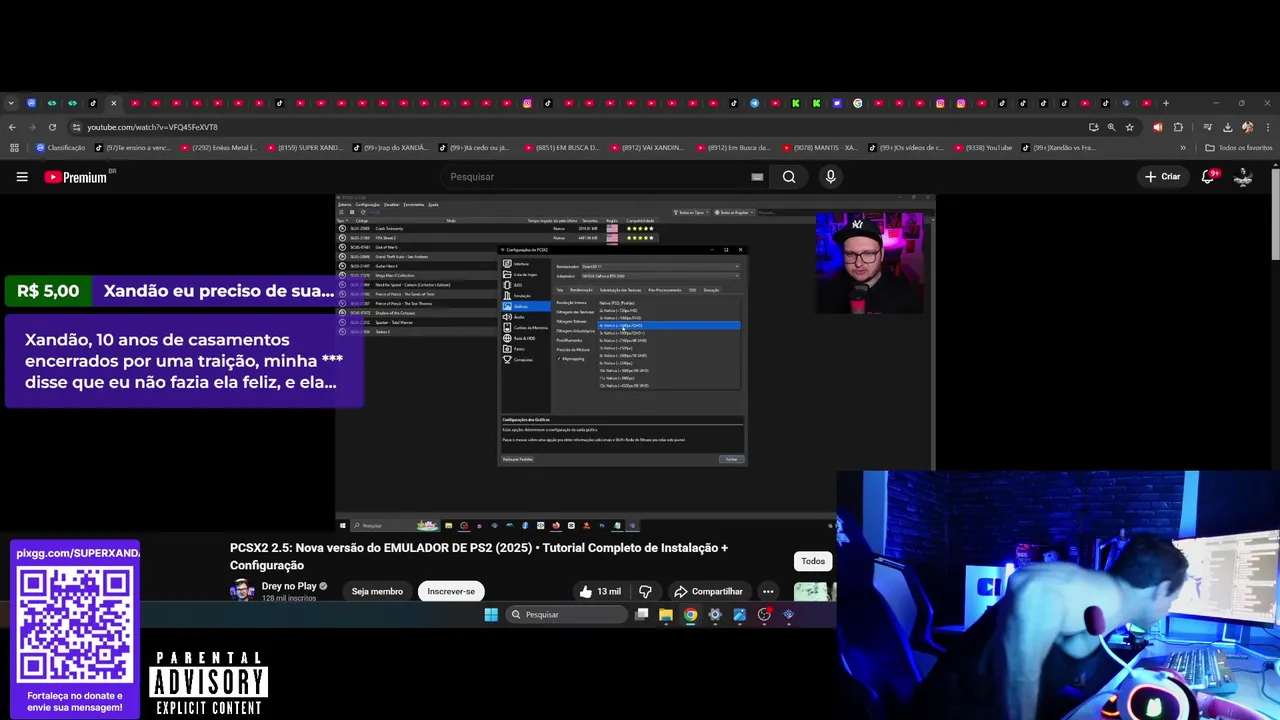The height and width of the screenshot is (720, 1280).
Task: Click the Inscrever-se subscribe button
Action: tap(451, 591)
